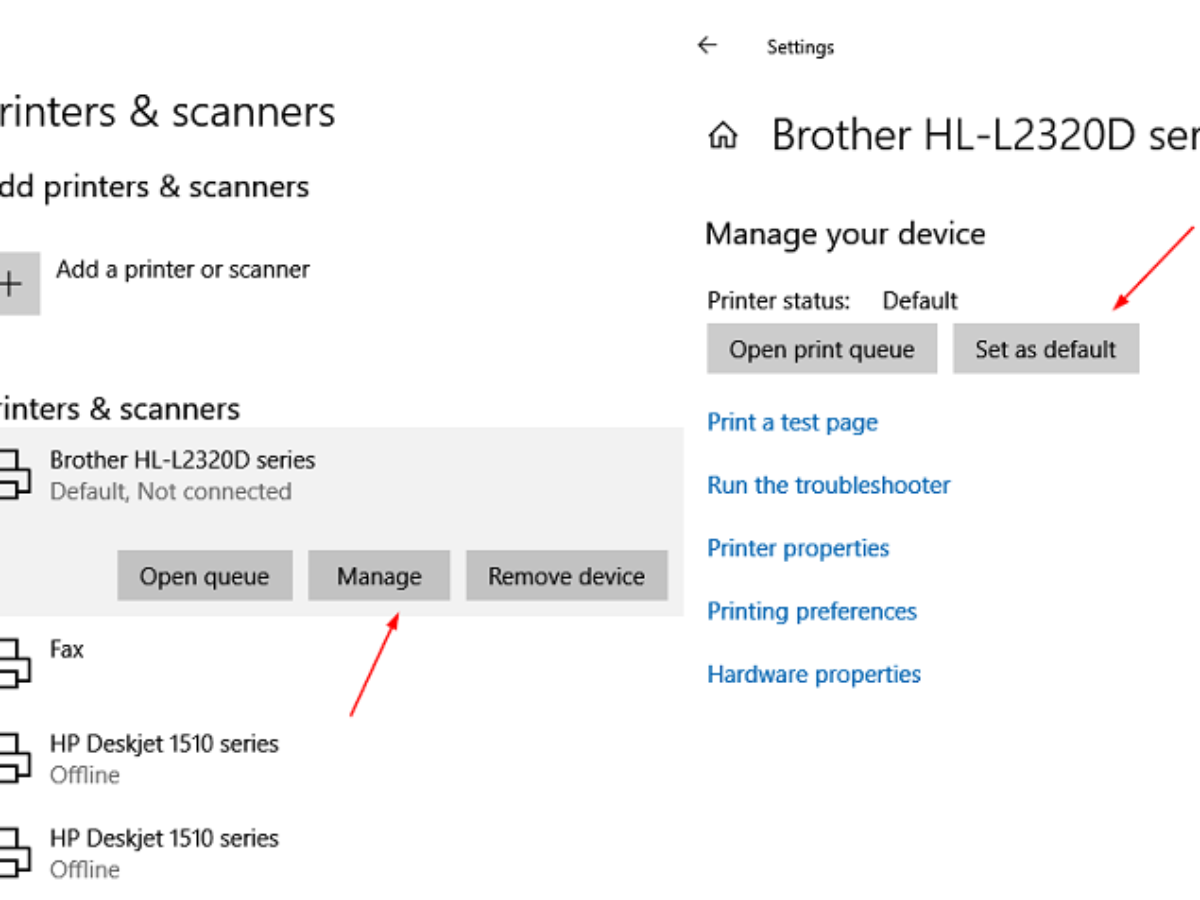This screenshot has width=1200, height=900.
Task: Open Printer properties link
Action: tap(798, 548)
